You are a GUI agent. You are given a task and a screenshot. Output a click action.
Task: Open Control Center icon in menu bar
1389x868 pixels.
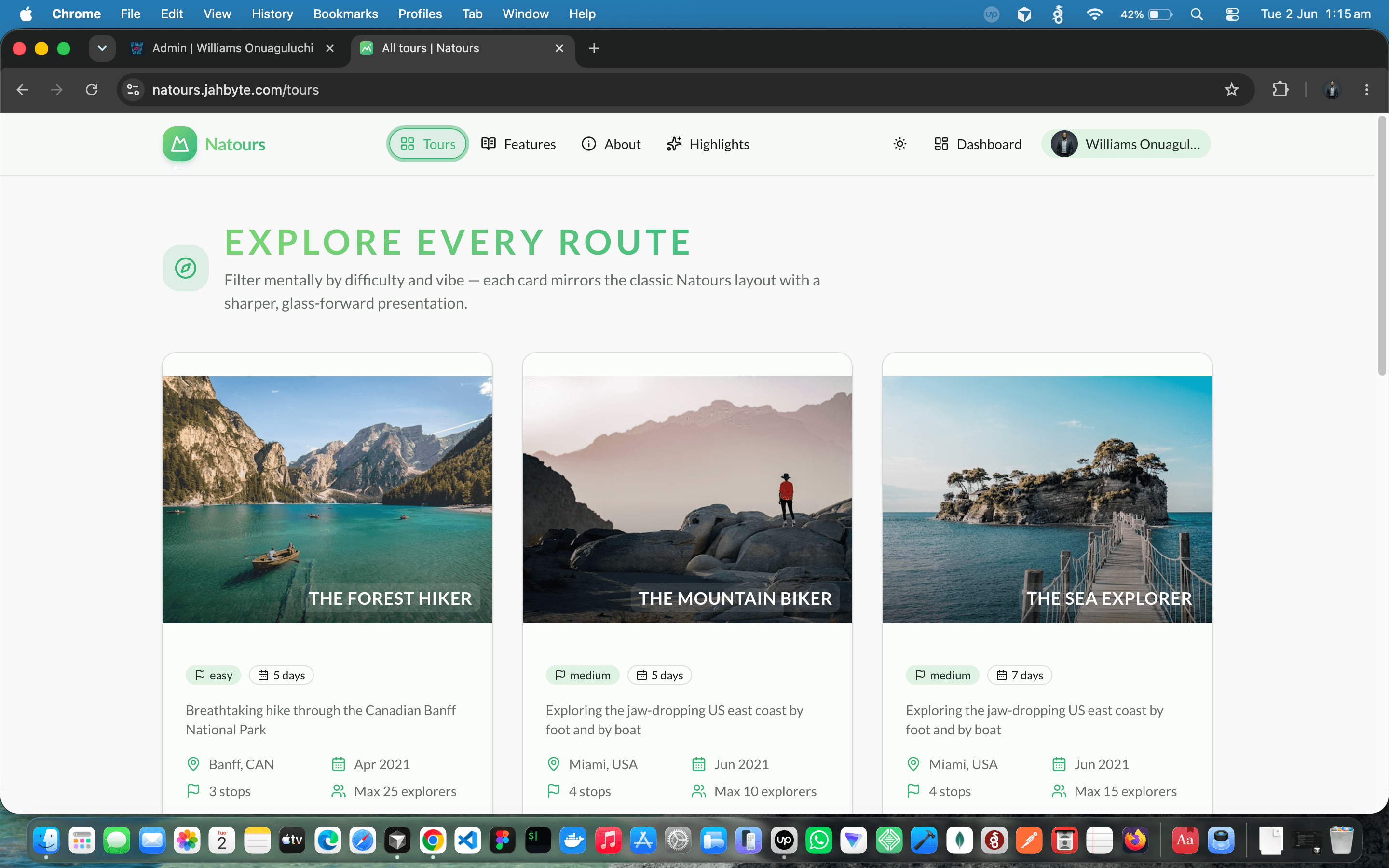tap(1232, 14)
